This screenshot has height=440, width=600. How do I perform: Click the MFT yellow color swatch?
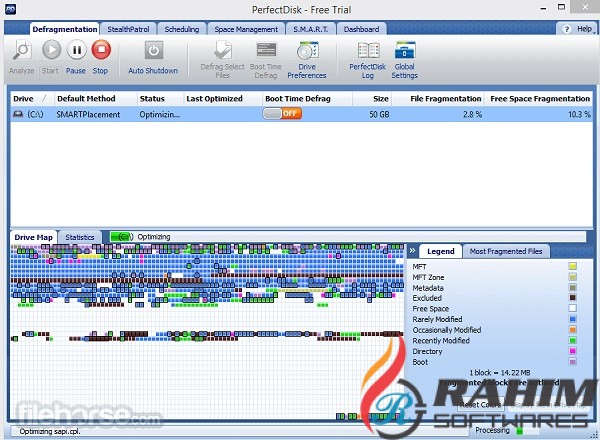point(572,266)
